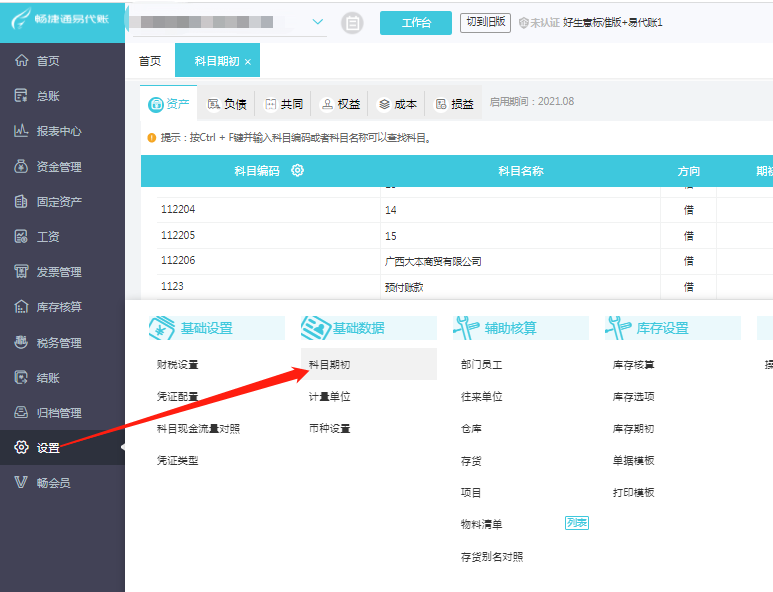This screenshot has height=592, width=773.
Task: Click the 工作台 button
Action: [416, 23]
